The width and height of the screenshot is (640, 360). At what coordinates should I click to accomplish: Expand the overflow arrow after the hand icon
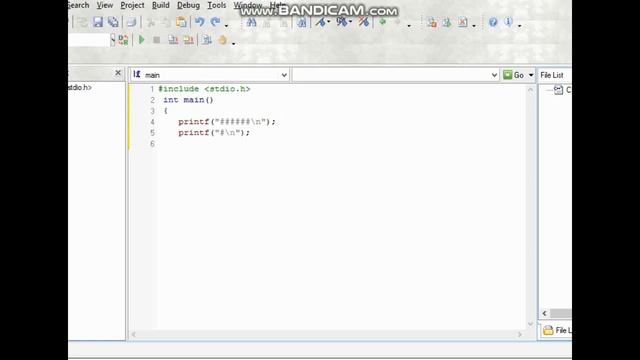[x=233, y=44]
